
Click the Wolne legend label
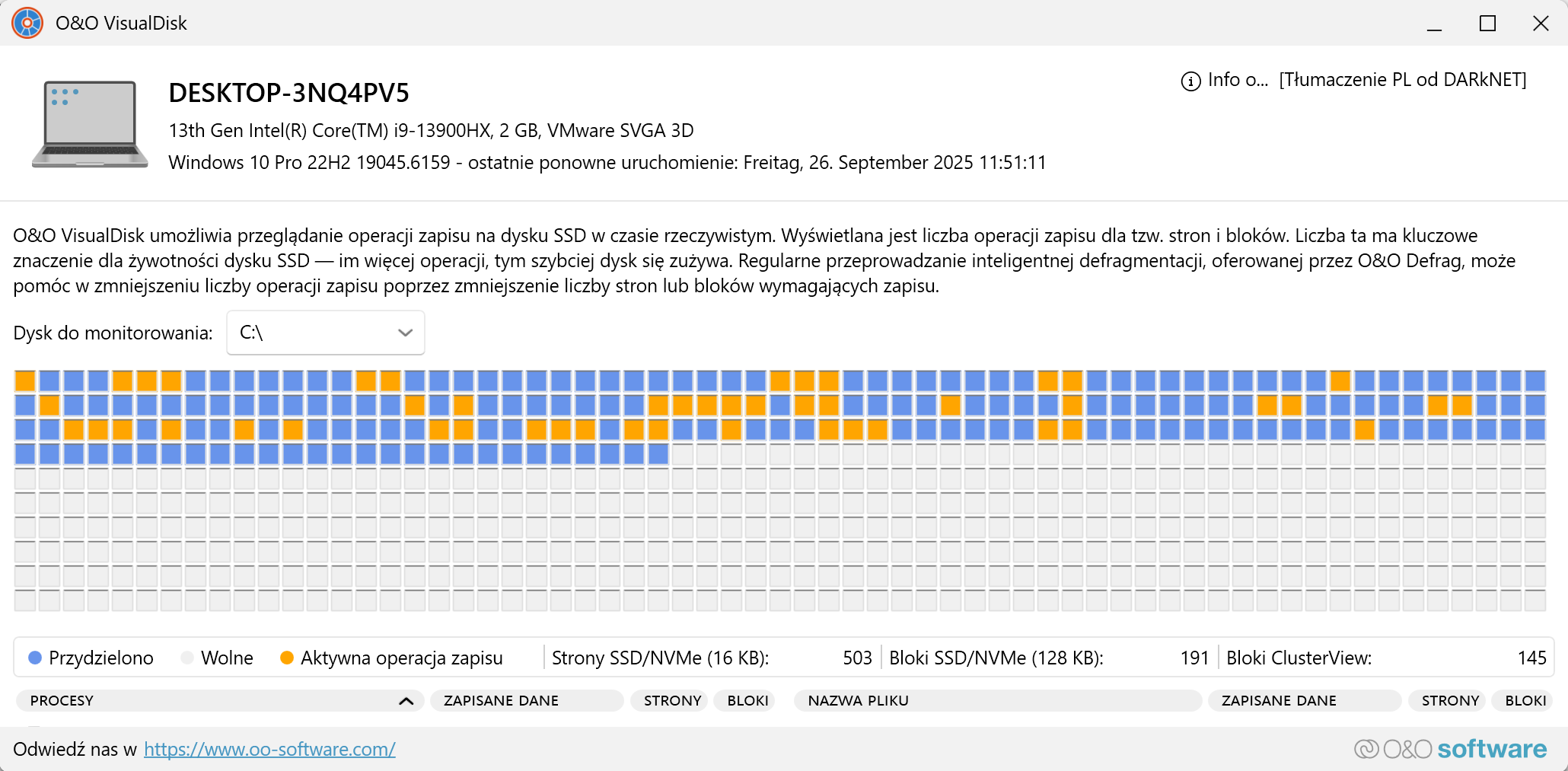click(x=227, y=658)
